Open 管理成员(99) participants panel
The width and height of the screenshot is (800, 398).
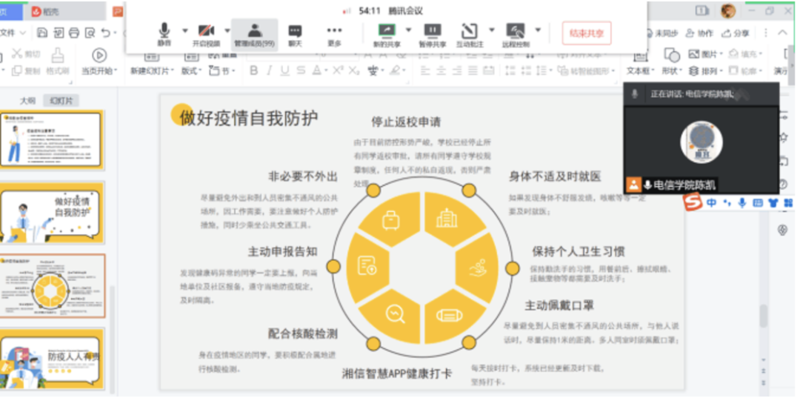pos(255,35)
